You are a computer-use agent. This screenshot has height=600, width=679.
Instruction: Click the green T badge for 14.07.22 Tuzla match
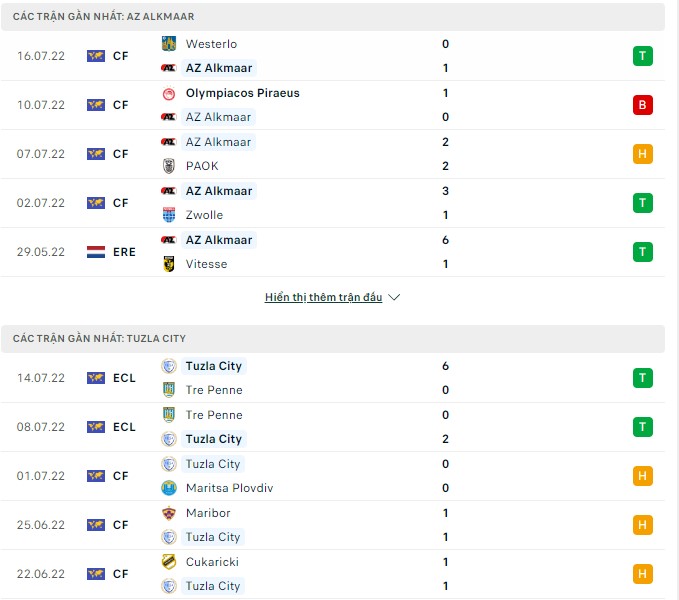tap(642, 378)
